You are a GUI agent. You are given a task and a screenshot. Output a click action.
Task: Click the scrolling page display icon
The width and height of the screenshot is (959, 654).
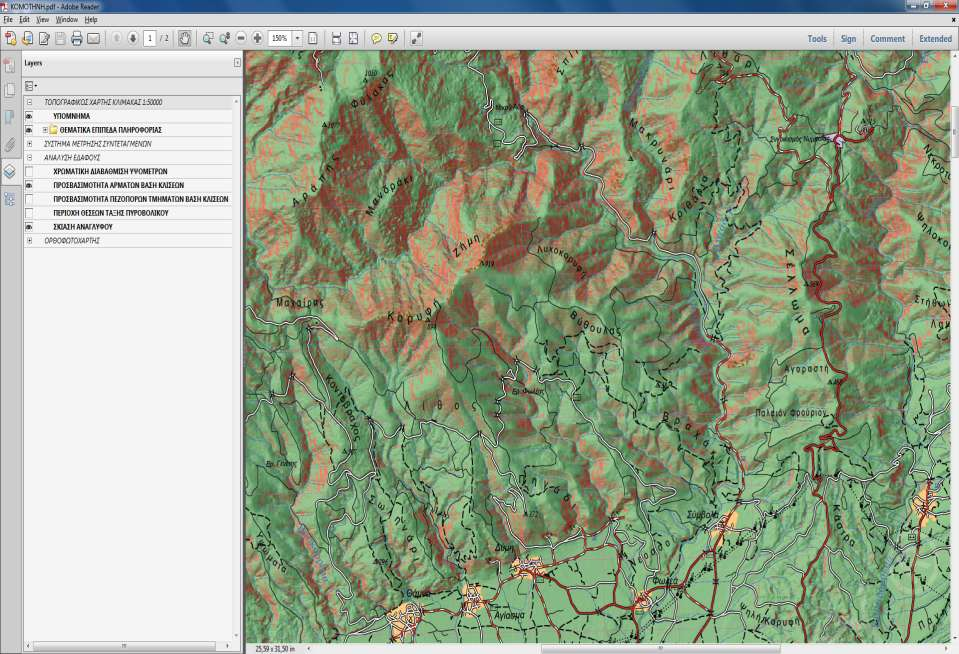[x=313, y=39]
